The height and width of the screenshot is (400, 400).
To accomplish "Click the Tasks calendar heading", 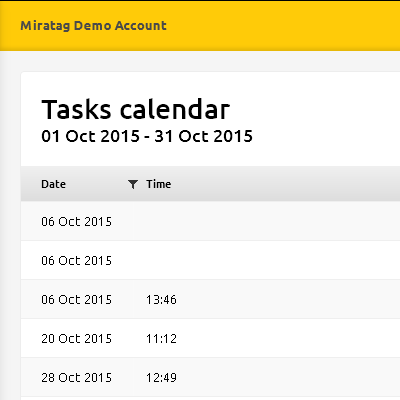I will tap(136, 109).
